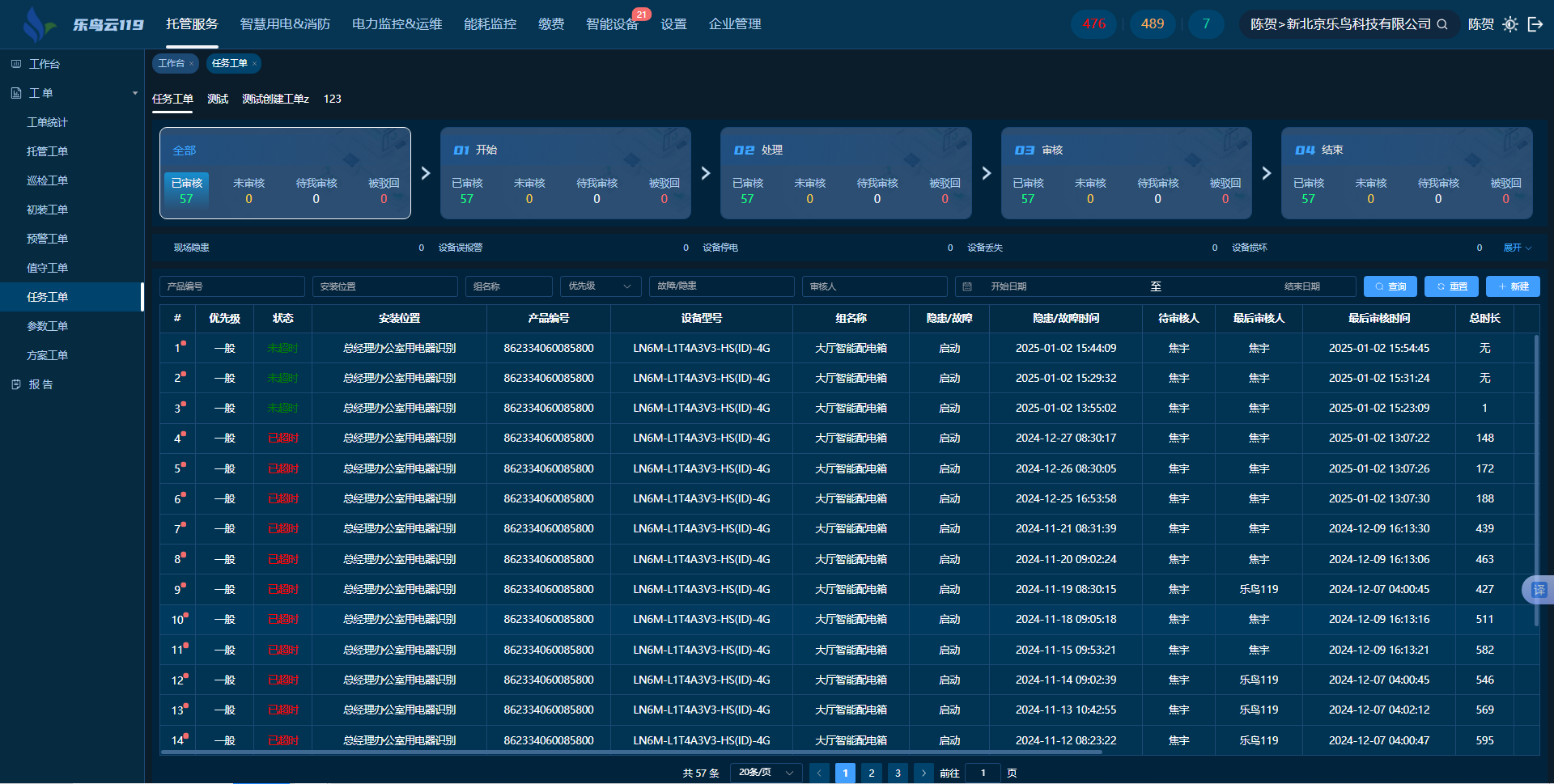The image size is (1554, 784).
Task: Click the logout icon in the top bar
Action: pos(1535,24)
